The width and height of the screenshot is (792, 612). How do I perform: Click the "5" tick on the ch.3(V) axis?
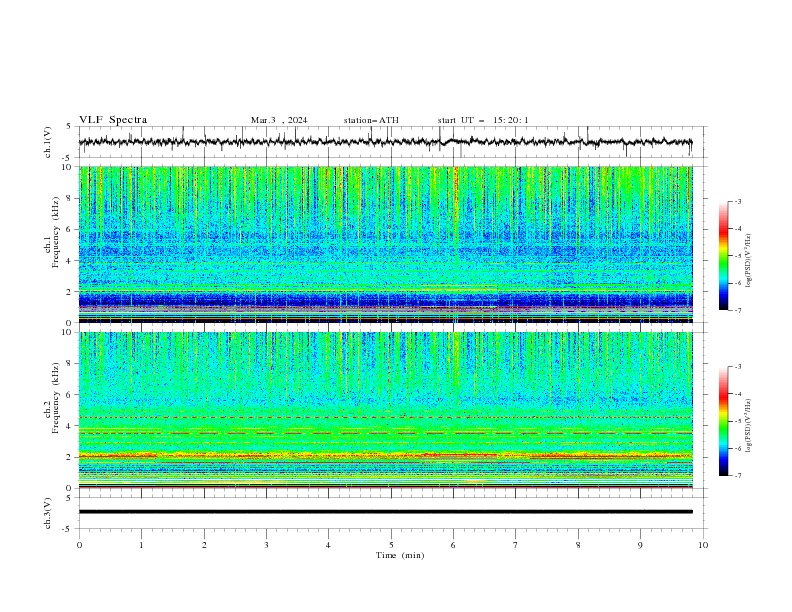69,498
